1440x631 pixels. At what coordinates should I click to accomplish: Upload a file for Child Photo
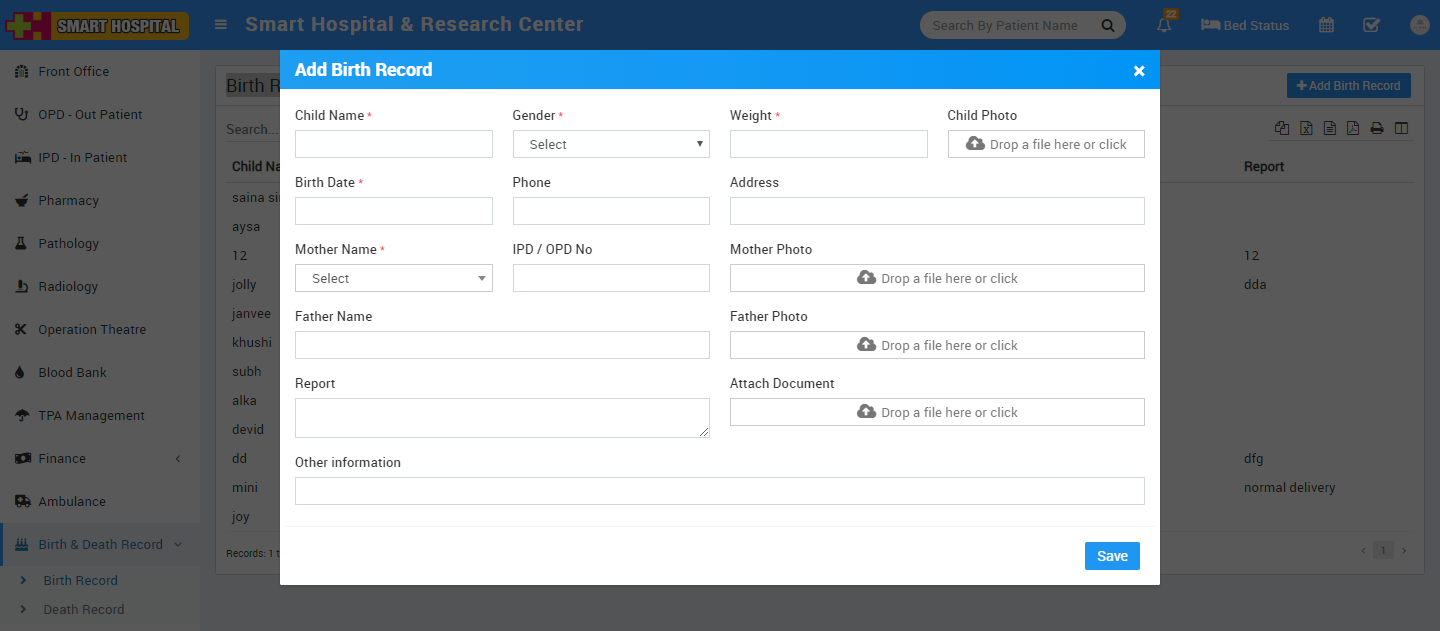(x=1045, y=144)
